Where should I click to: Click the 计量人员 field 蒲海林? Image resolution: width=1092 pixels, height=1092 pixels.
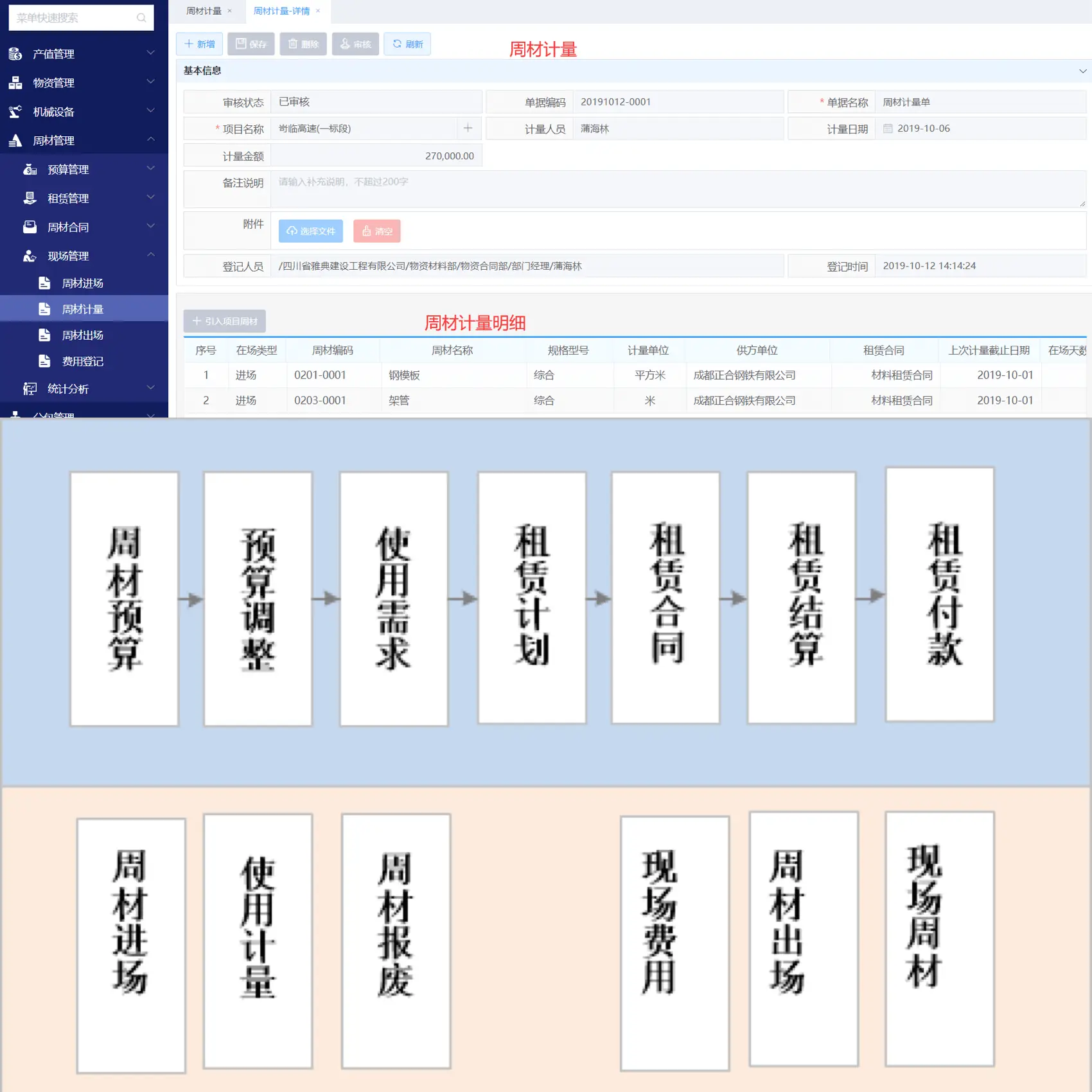point(678,129)
